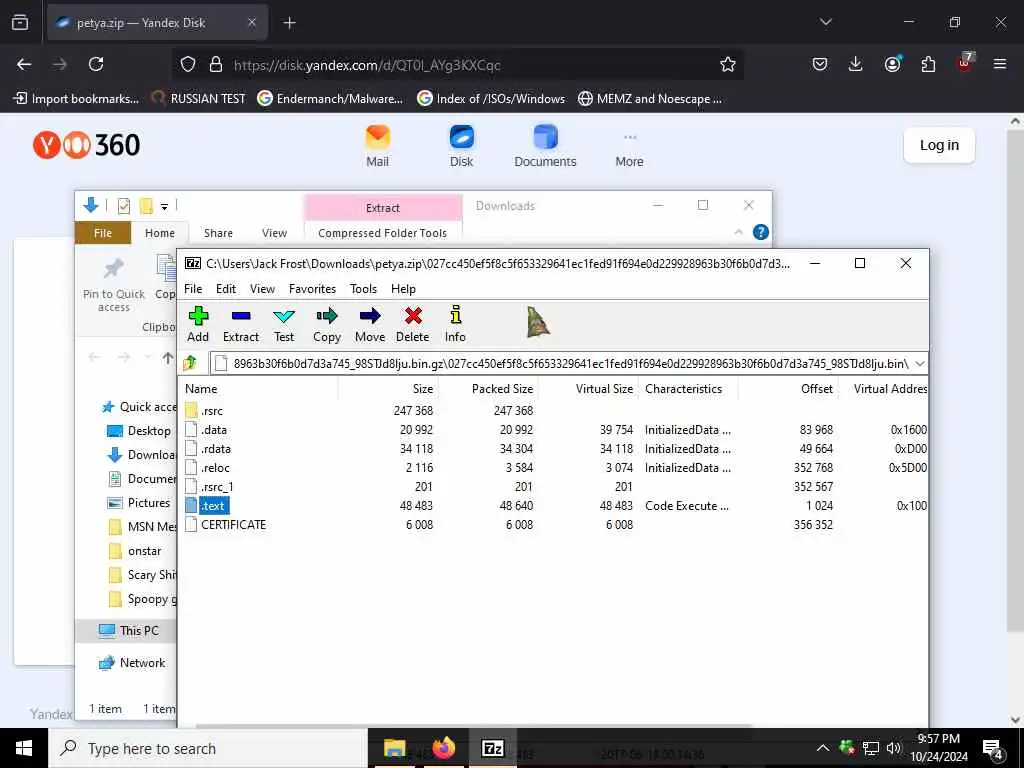Sort by the Name column header
1024x768 pixels.
[x=259, y=389]
